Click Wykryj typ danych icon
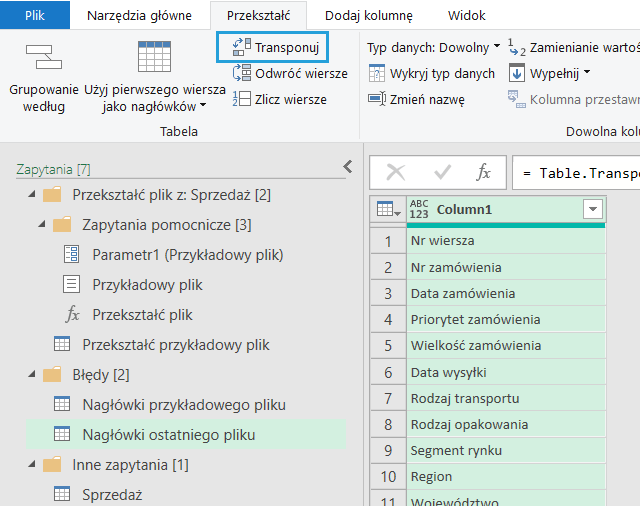Screen dimensions: 640x506 (x=377, y=73)
